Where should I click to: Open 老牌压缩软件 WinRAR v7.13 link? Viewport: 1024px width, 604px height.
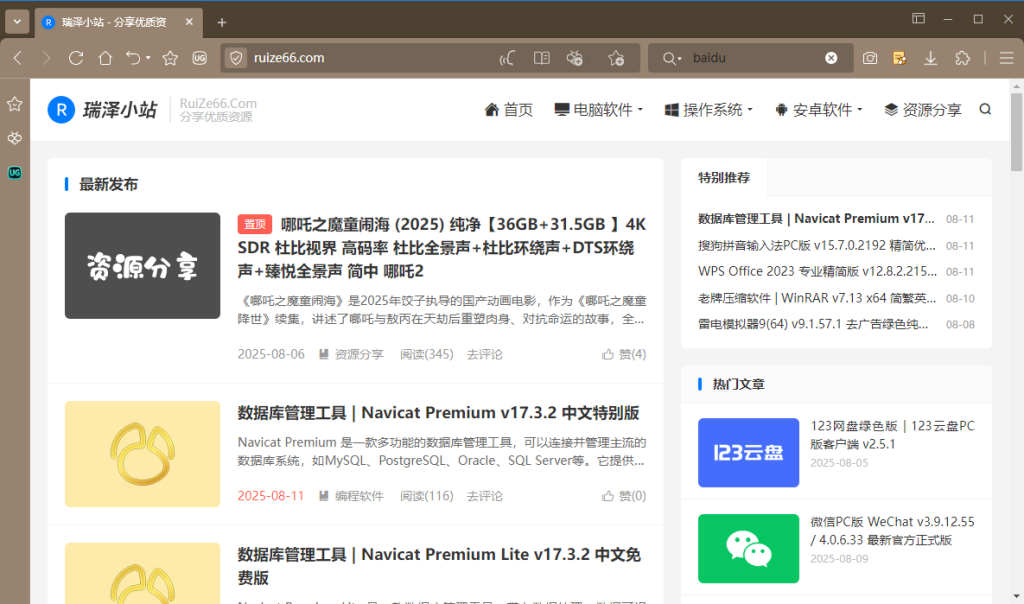point(817,298)
